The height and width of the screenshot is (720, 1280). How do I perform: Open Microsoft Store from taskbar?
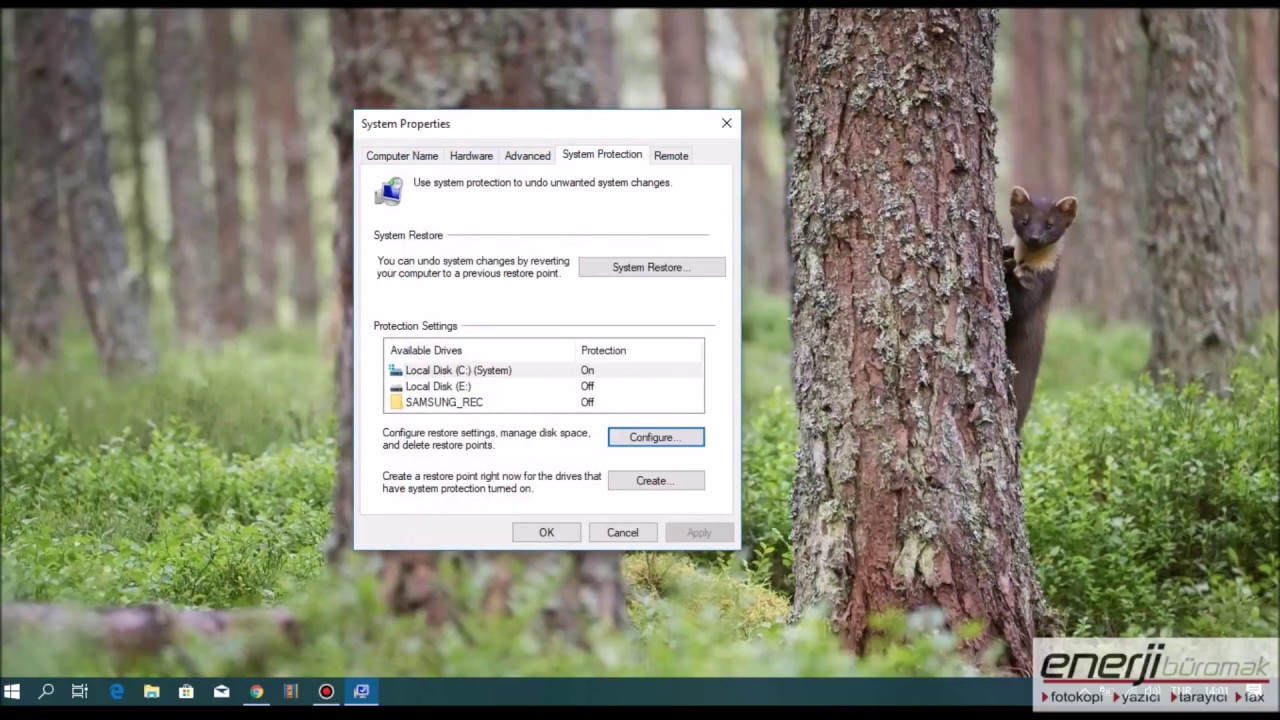click(x=186, y=691)
